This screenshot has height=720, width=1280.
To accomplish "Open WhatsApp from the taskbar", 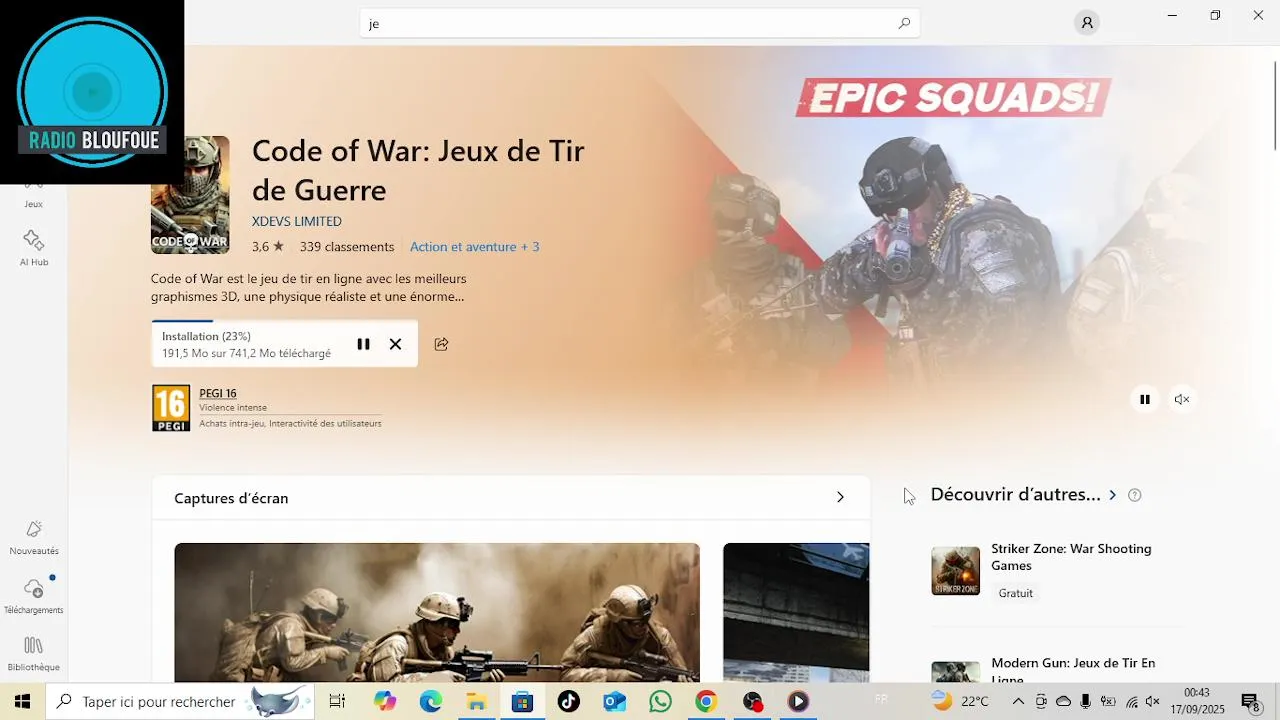I will (660, 701).
